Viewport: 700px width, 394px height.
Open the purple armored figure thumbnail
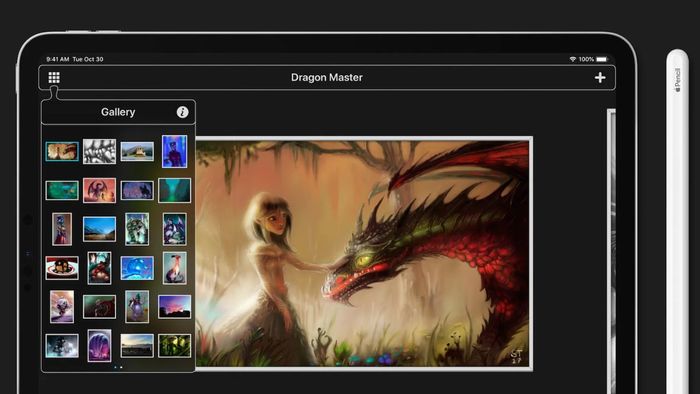click(x=137, y=307)
